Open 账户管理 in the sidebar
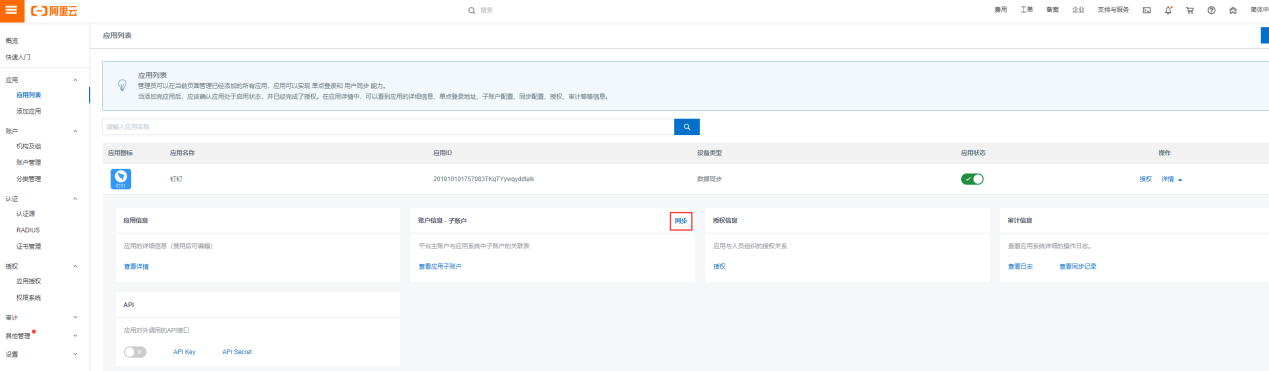1269x371 pixels. (29, 162)
